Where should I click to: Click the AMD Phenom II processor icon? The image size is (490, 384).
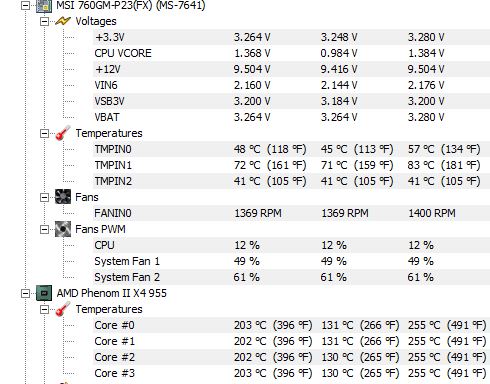coord(44,293)
